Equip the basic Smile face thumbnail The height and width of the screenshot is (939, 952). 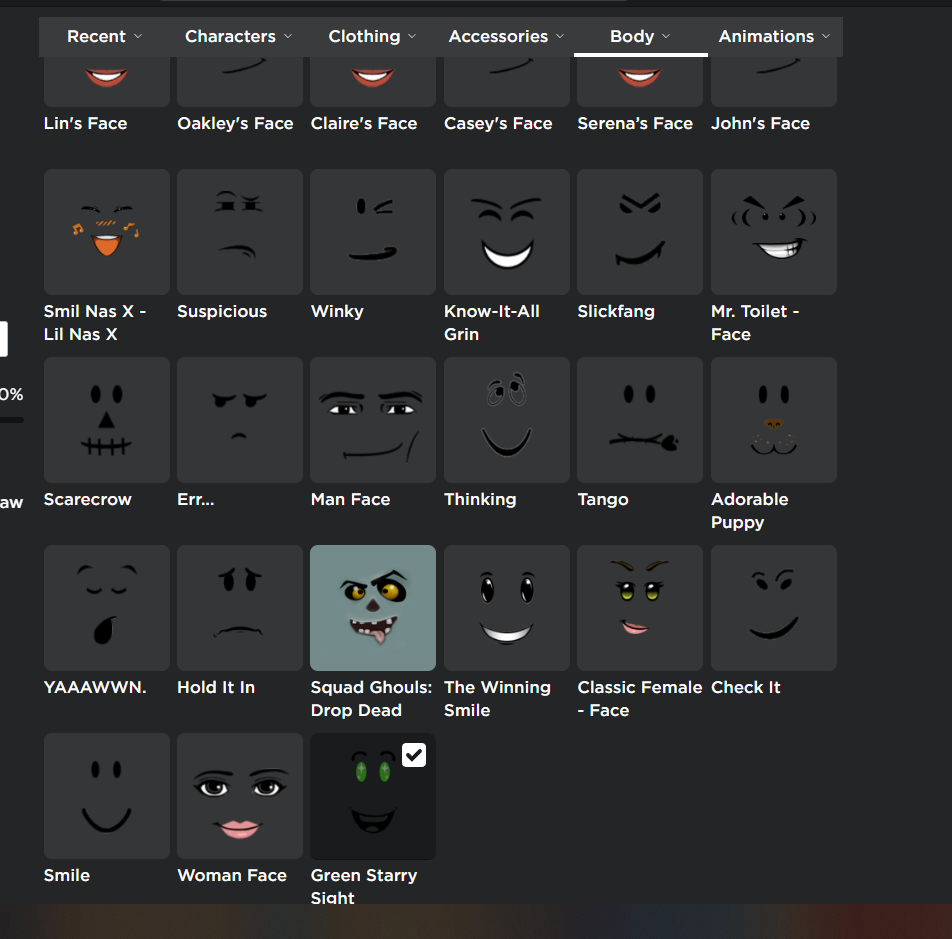(107, 796)
